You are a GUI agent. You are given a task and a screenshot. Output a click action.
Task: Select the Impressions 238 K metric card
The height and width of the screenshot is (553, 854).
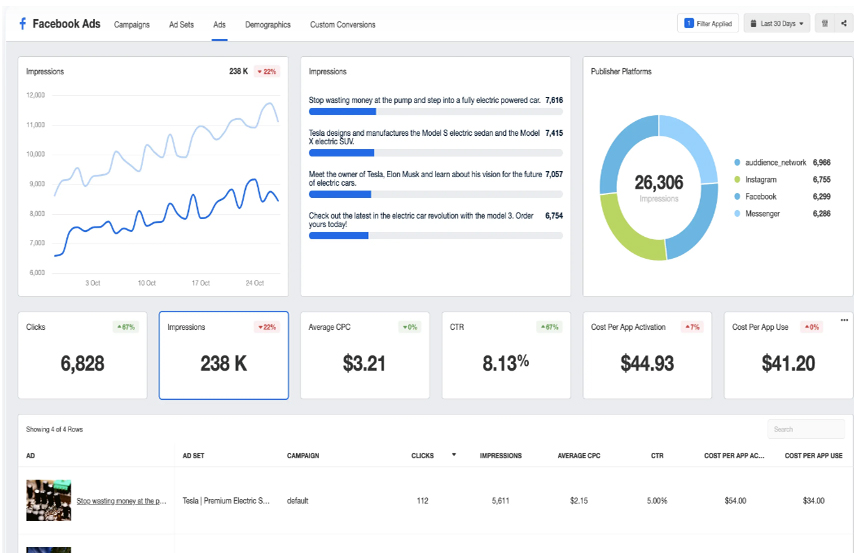224,355
